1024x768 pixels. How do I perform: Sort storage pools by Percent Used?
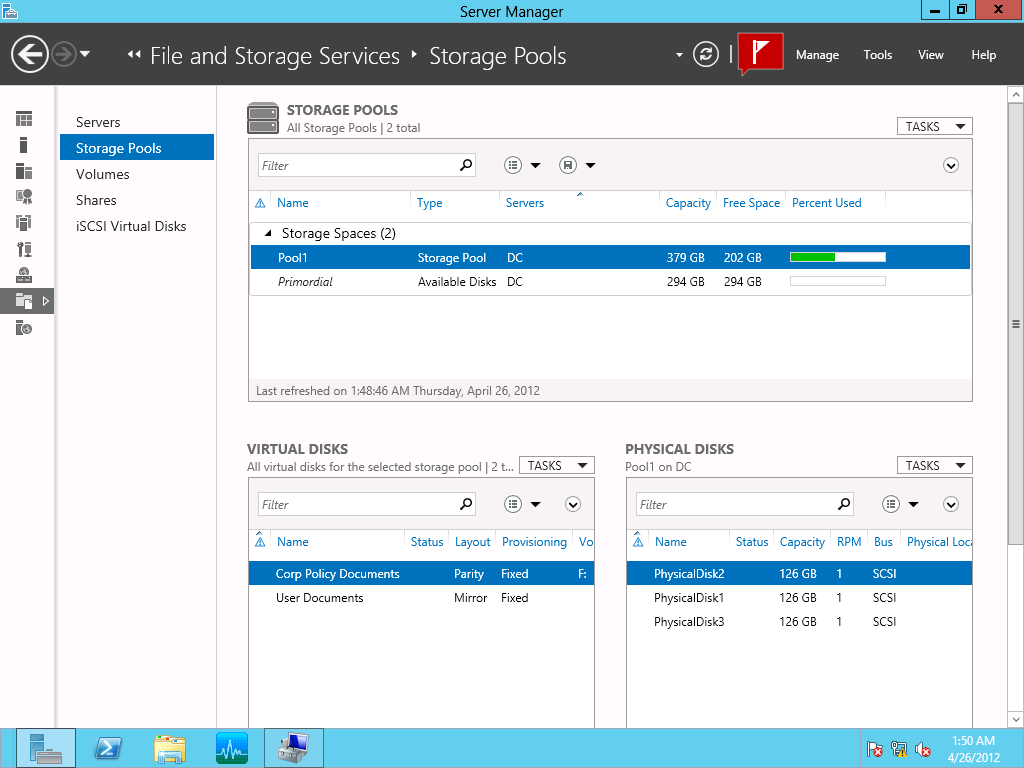coord(826,203)
